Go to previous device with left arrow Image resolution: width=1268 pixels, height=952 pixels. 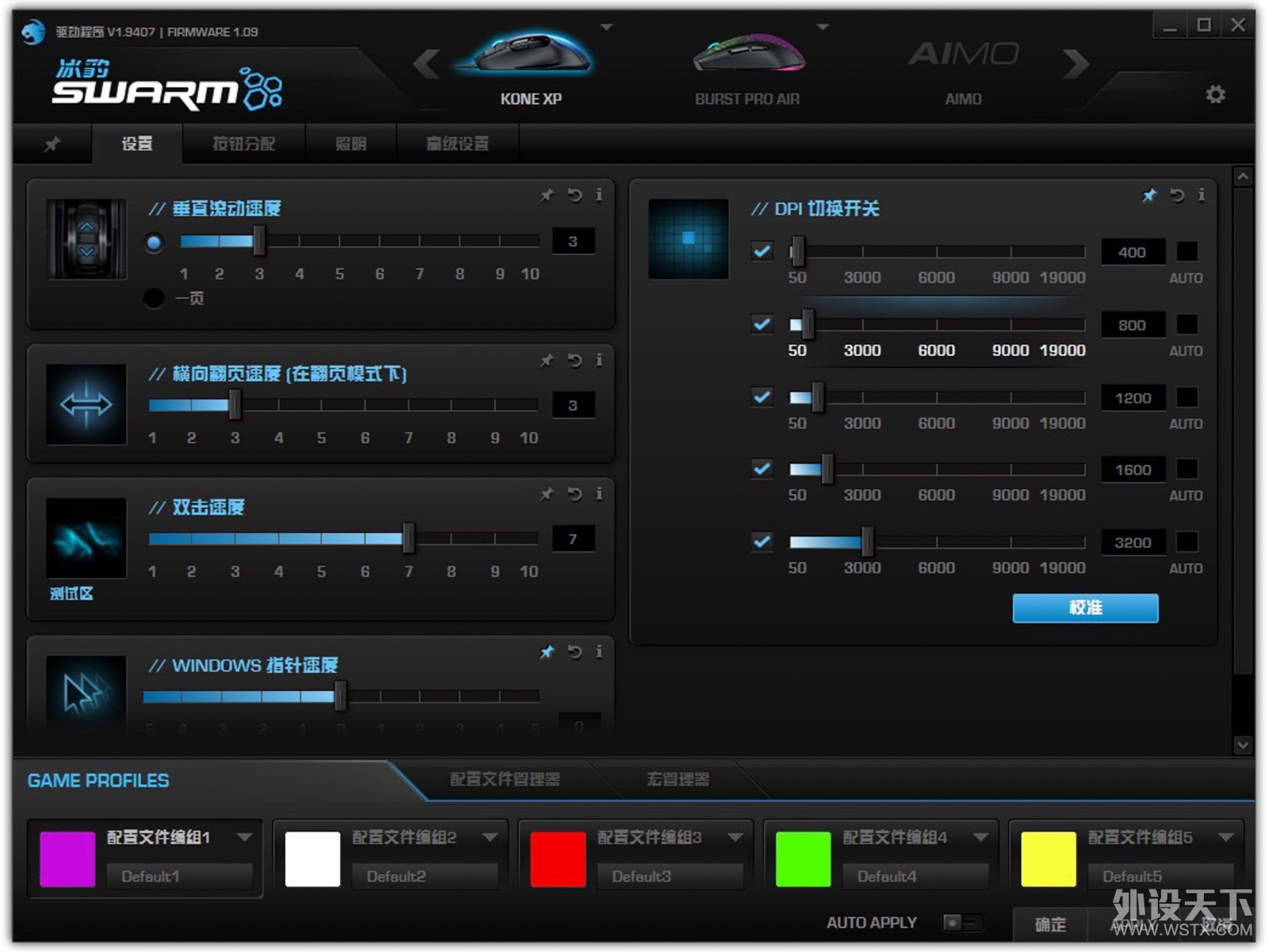(427, 64)
